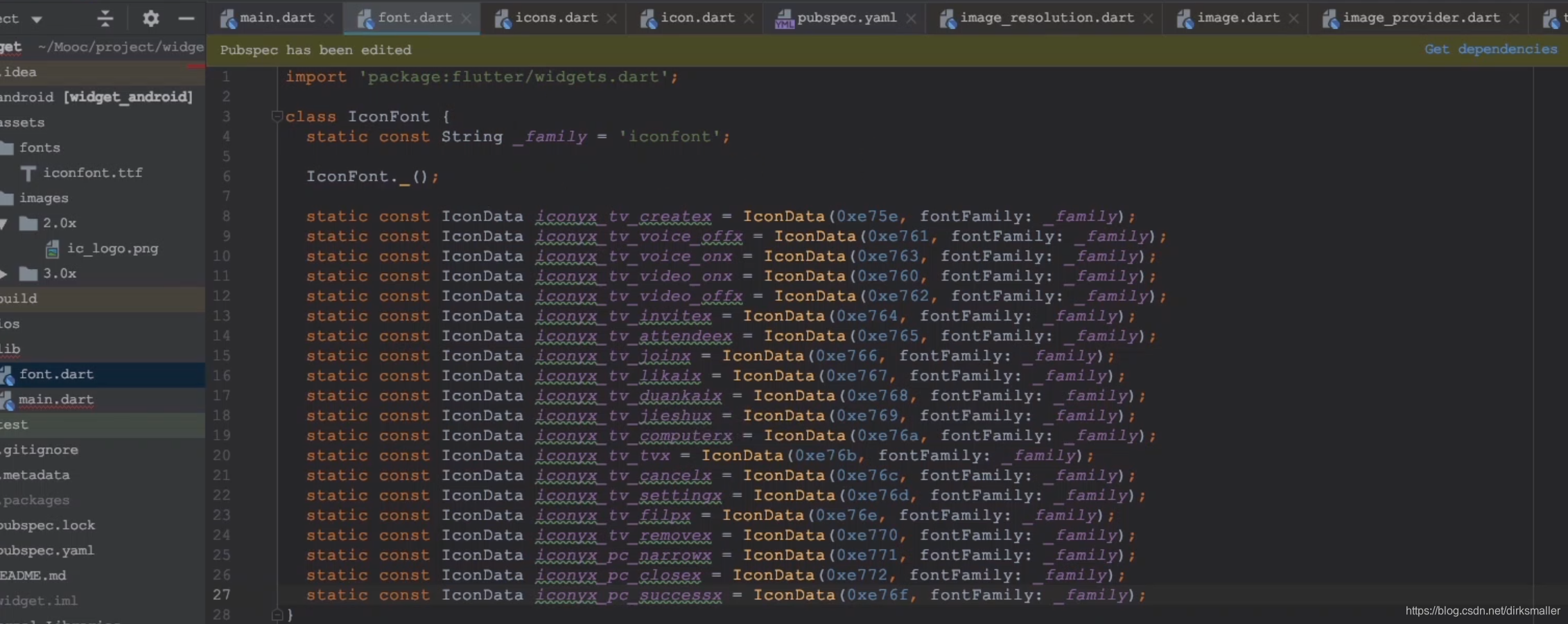The image size is (1568, 624).
Task: Open project panel settings gear
Action: 150,18
